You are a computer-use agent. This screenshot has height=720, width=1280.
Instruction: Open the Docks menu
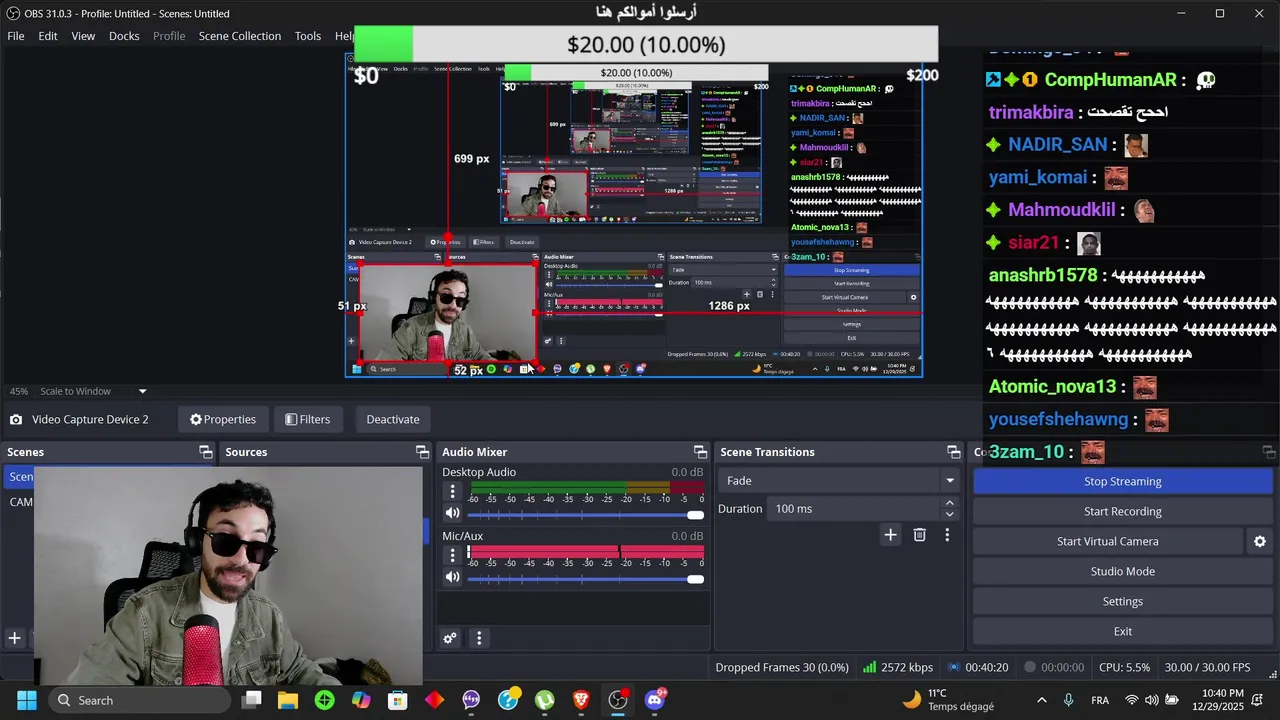point(124,36)
